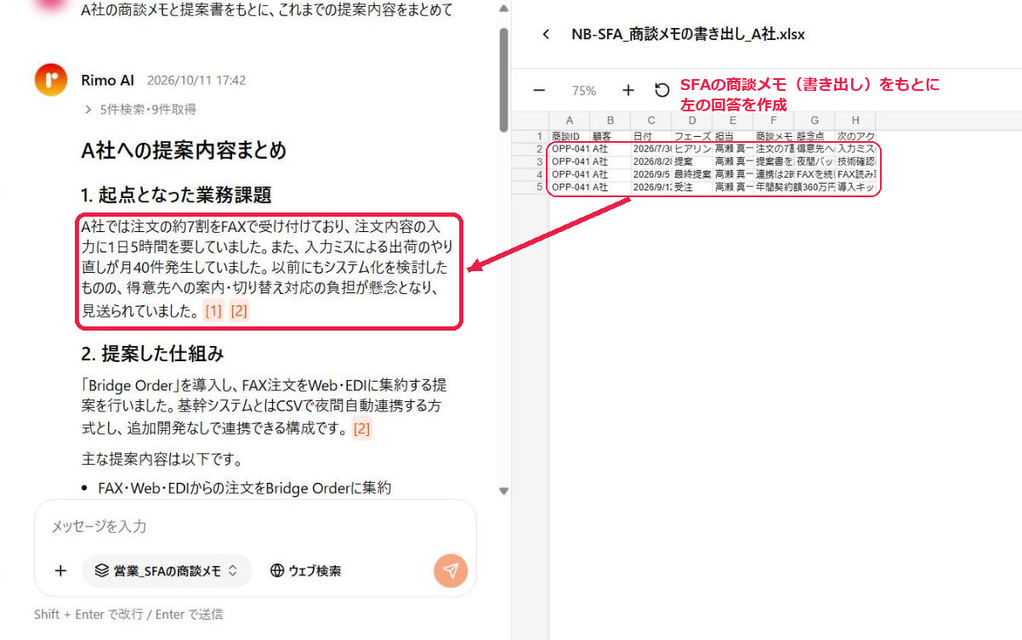Click the heading 2. 提案した仕組み
1022x640 pixels.
153,353
